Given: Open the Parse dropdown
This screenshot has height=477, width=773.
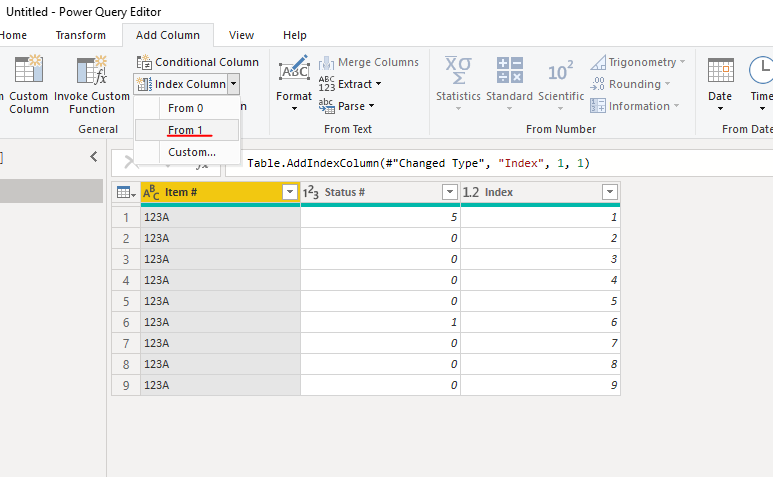Looking at the screenshot, I should tap(347, 106).
